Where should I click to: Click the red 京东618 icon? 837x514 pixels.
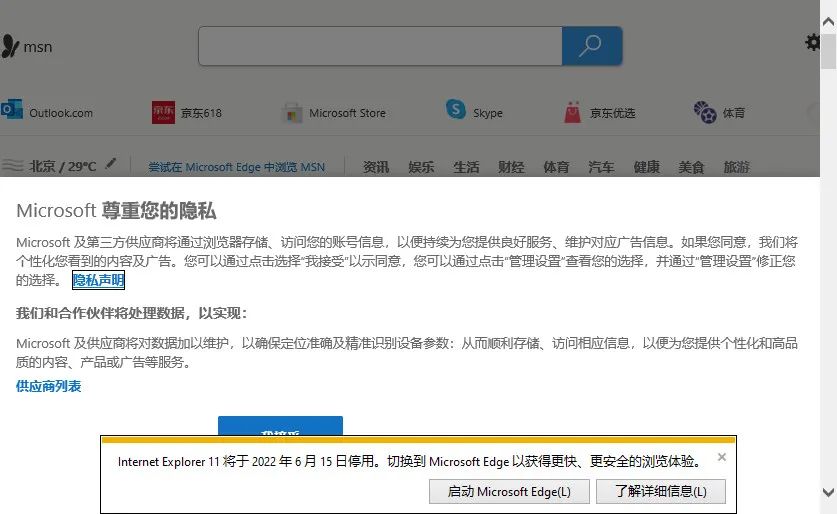163,112
